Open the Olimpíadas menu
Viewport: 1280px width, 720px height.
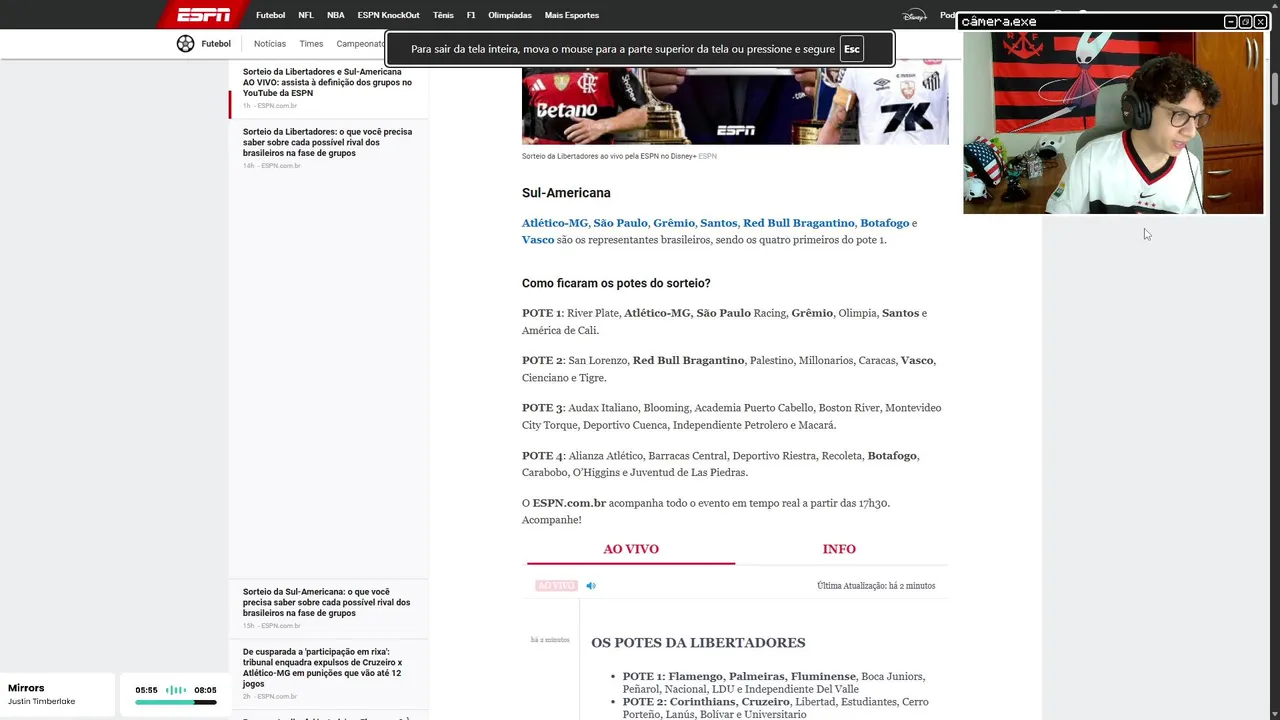510,15
